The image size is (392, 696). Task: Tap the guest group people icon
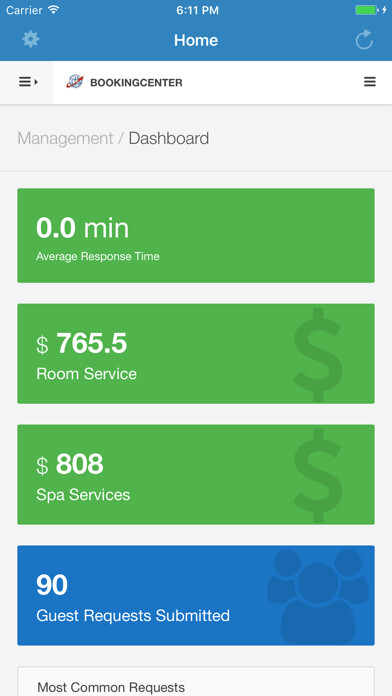point(318,597)
